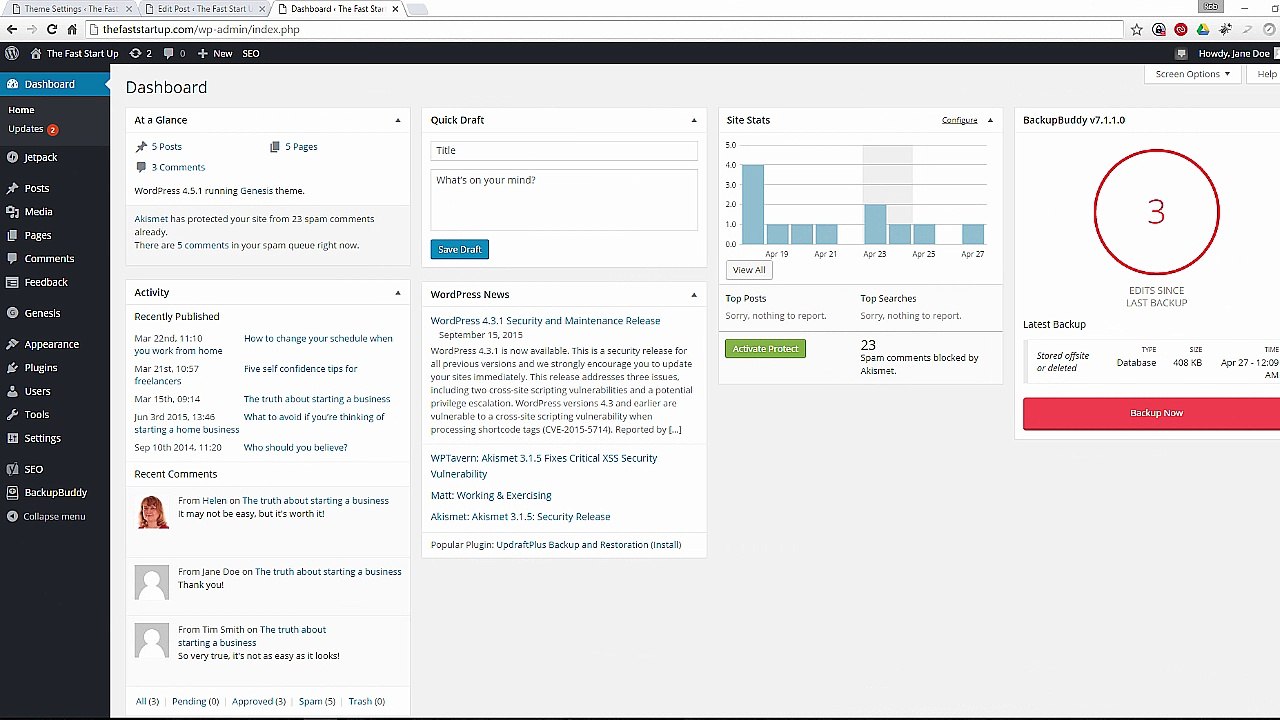Click the What's on your mind text area
Viewport: 1280px width, 720px height.
pos(564,200)
